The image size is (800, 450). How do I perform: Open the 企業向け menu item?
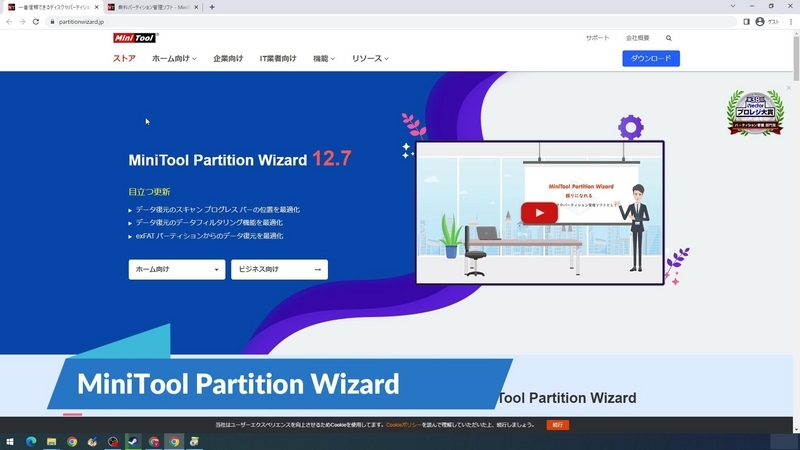(228, 59)
